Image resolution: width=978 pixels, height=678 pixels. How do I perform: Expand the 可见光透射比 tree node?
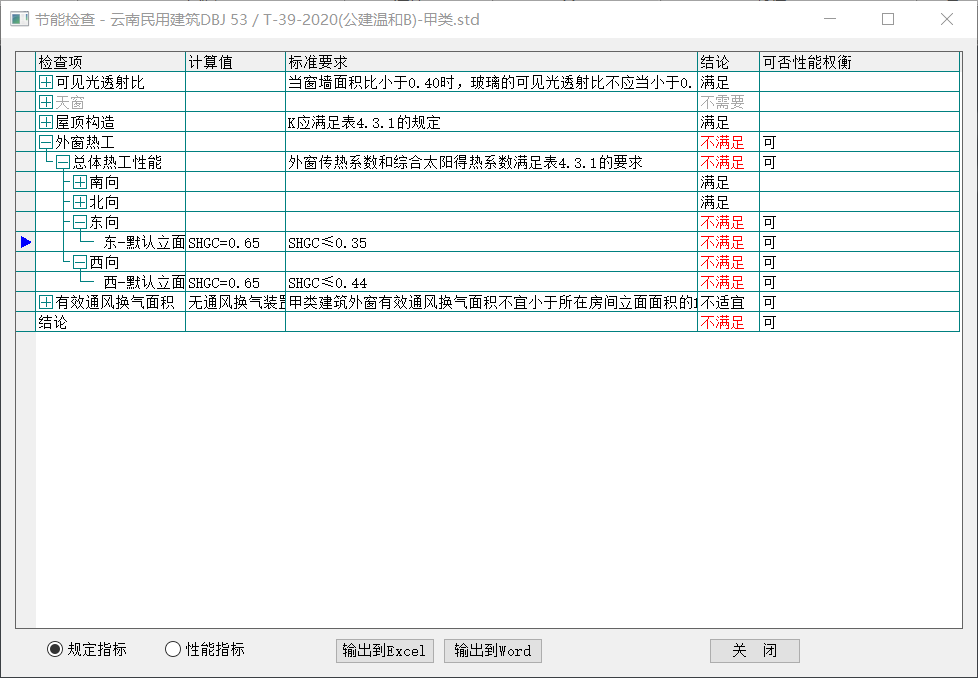[x=46, y=82]
